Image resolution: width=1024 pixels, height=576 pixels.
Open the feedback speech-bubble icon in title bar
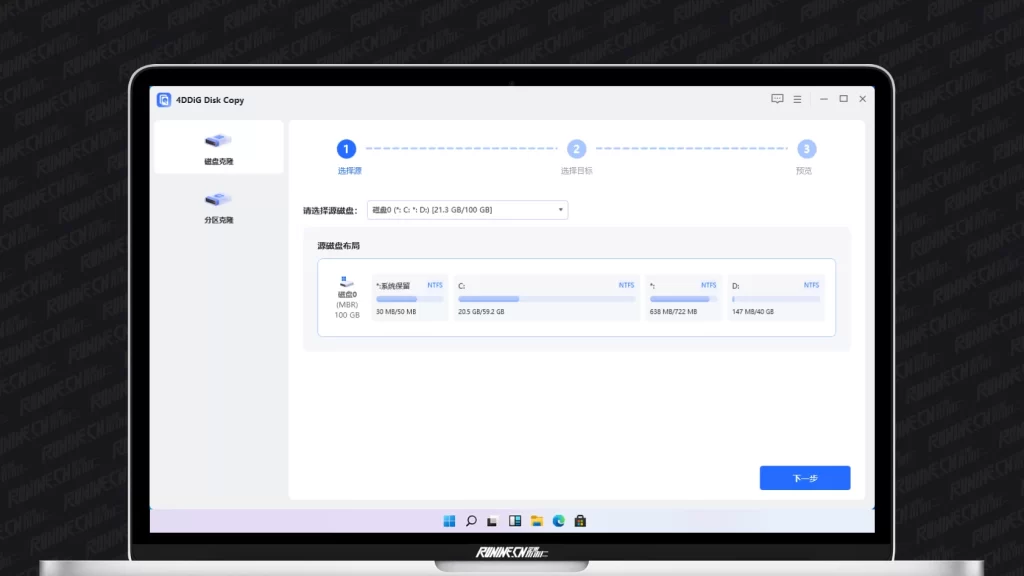click(x=777, y=100)
